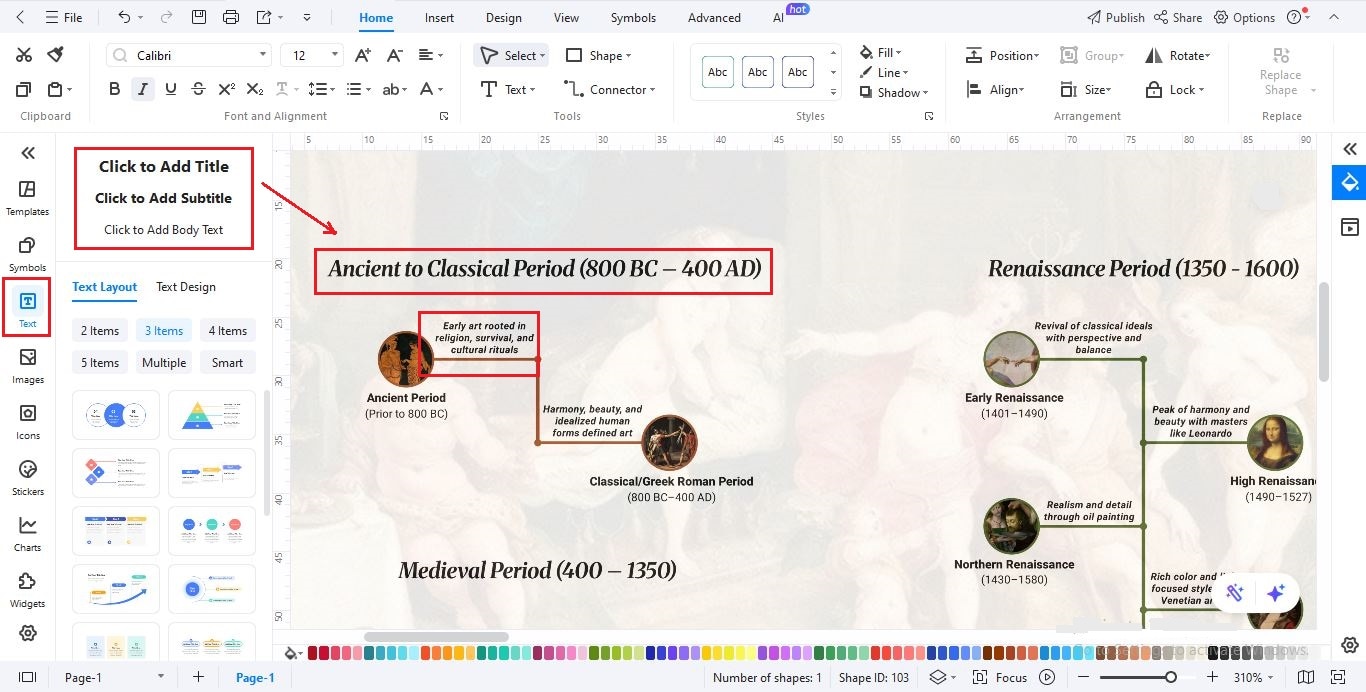Viewport: 1366px width, 692px height.
Task: Add a new page with plus button
Action: tap(198, 677)
